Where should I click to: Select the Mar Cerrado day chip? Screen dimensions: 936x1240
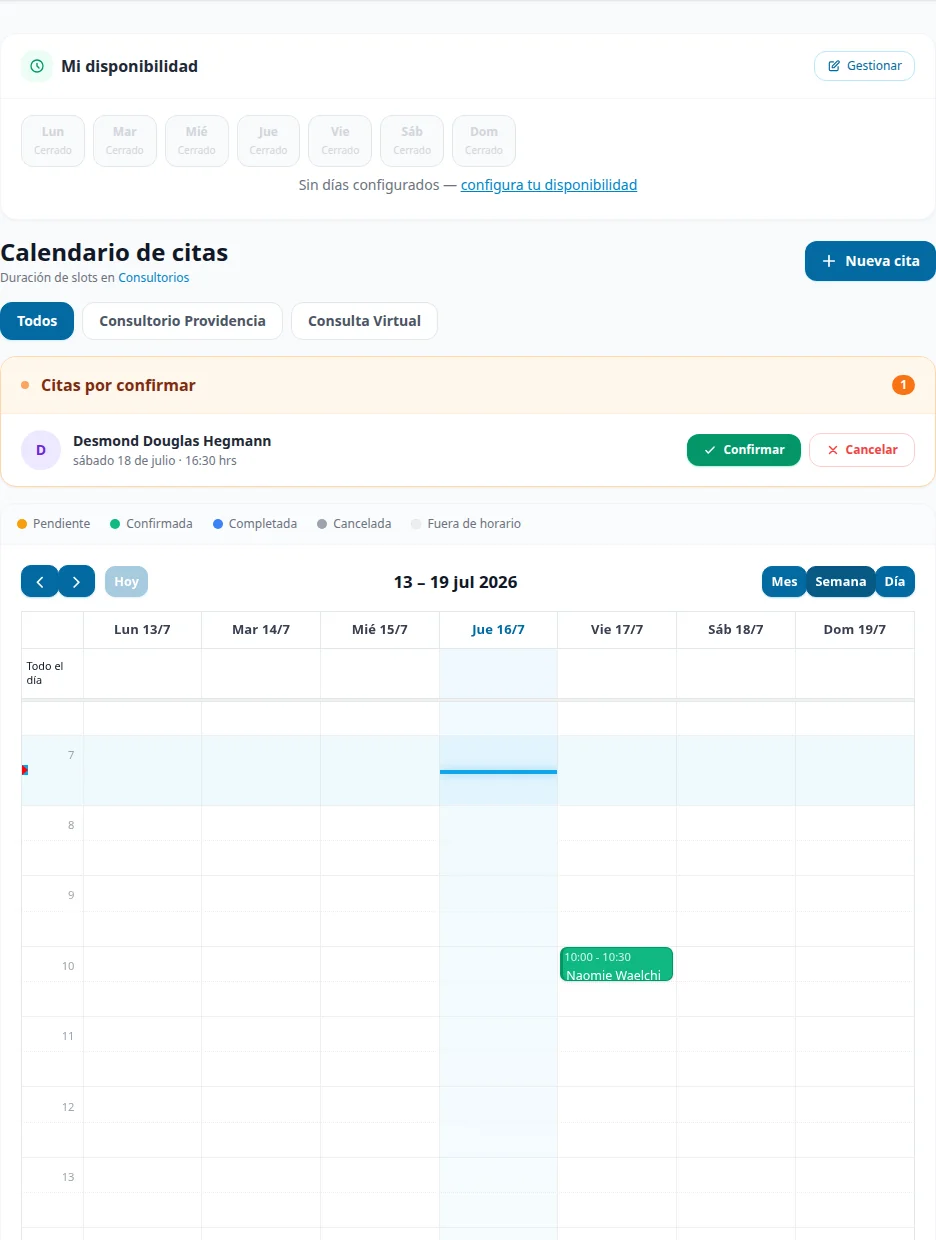tap(125, 140)
